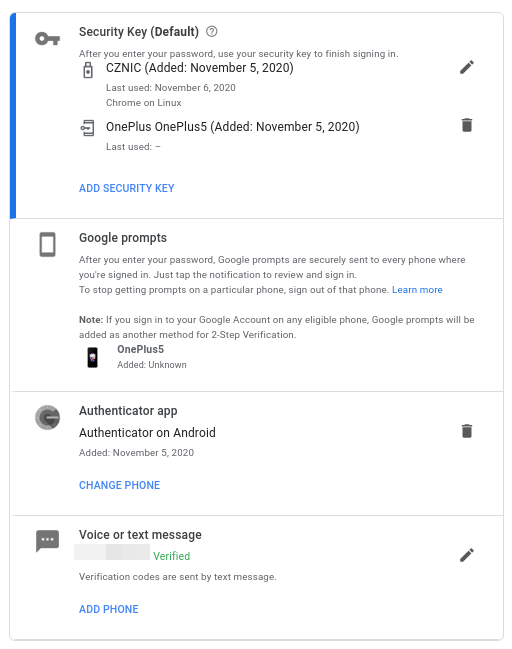Screen dimensions: 512x649
Task: Remove the Authenticator on Android entry
Action: click(467, 431)
